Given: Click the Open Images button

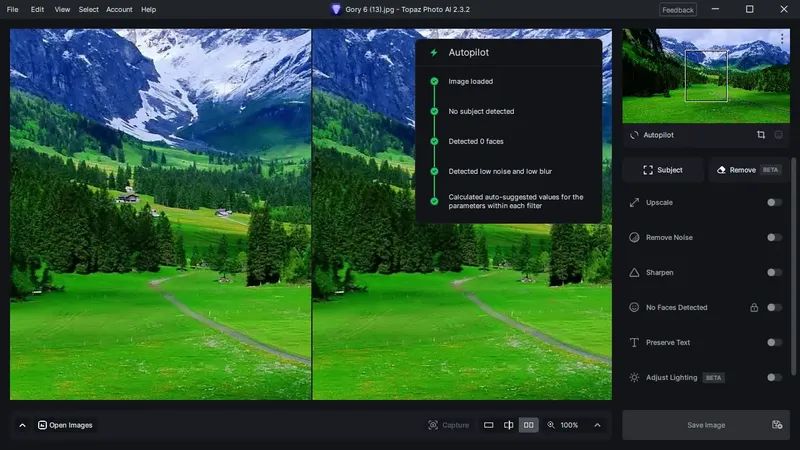Looking at the screenshot, I should (65, 425).
